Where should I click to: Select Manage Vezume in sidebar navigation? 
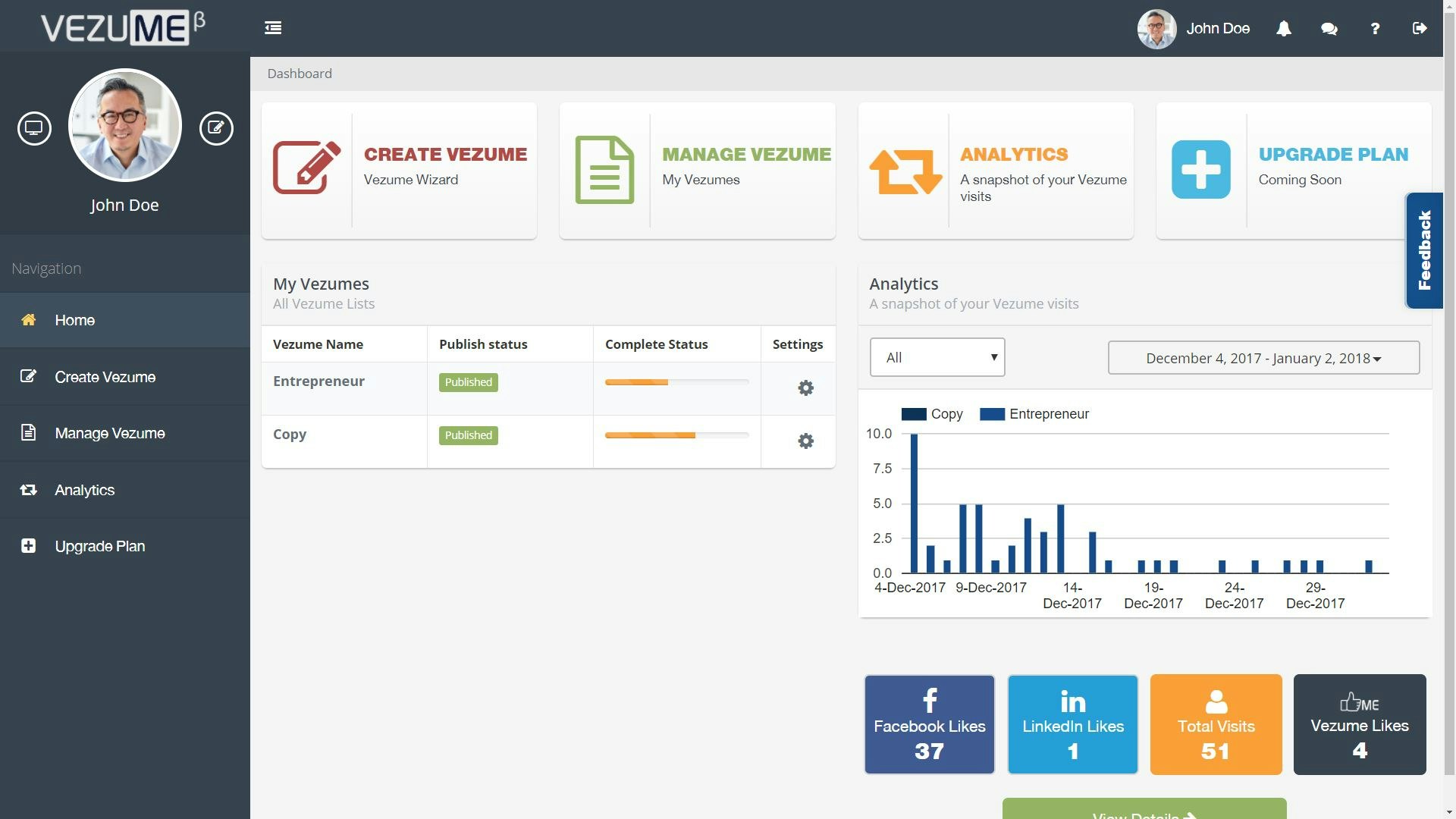coord(109,433)
